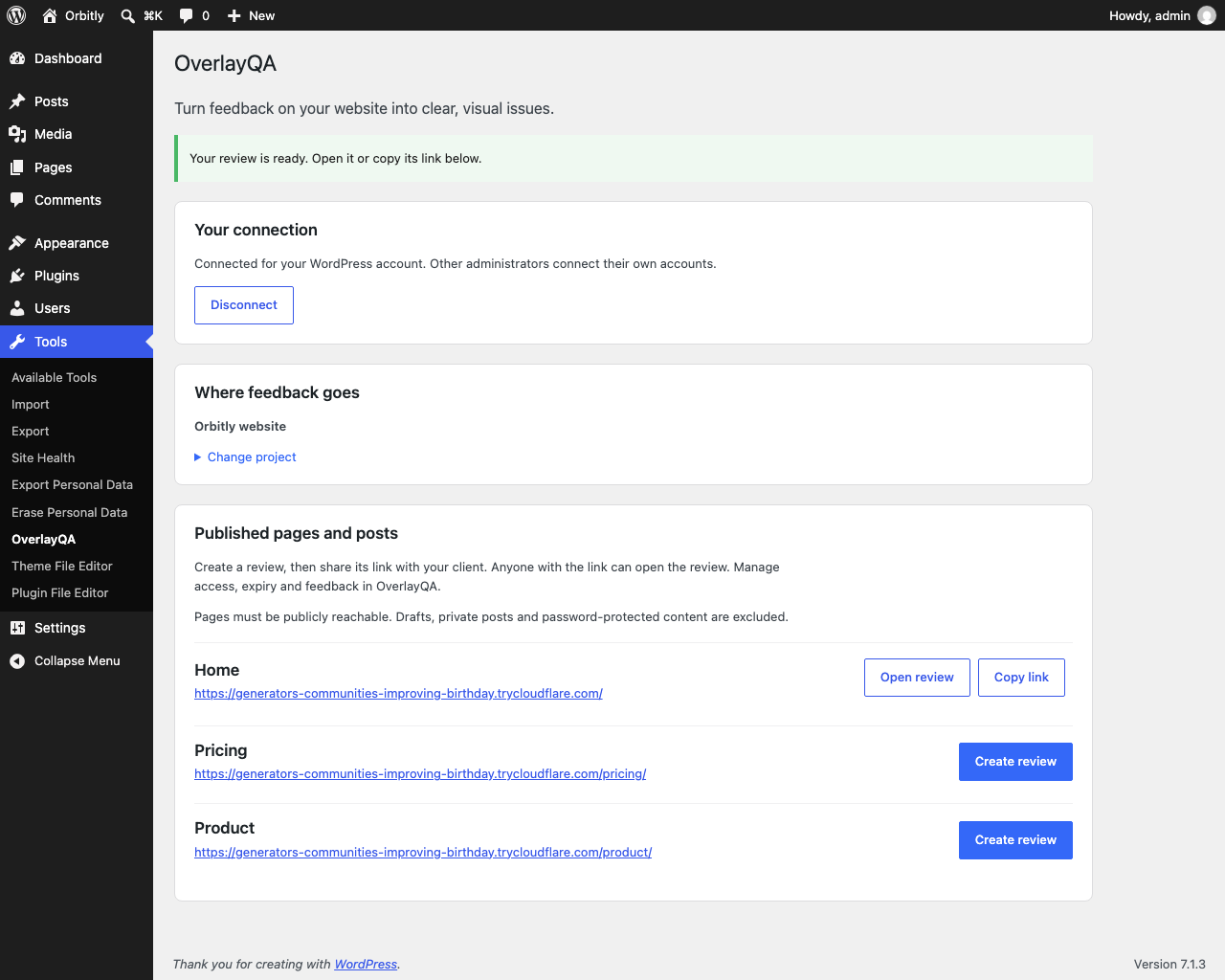
Task: Click the Appearance paintbrush icon
Action: click(17, 243)
